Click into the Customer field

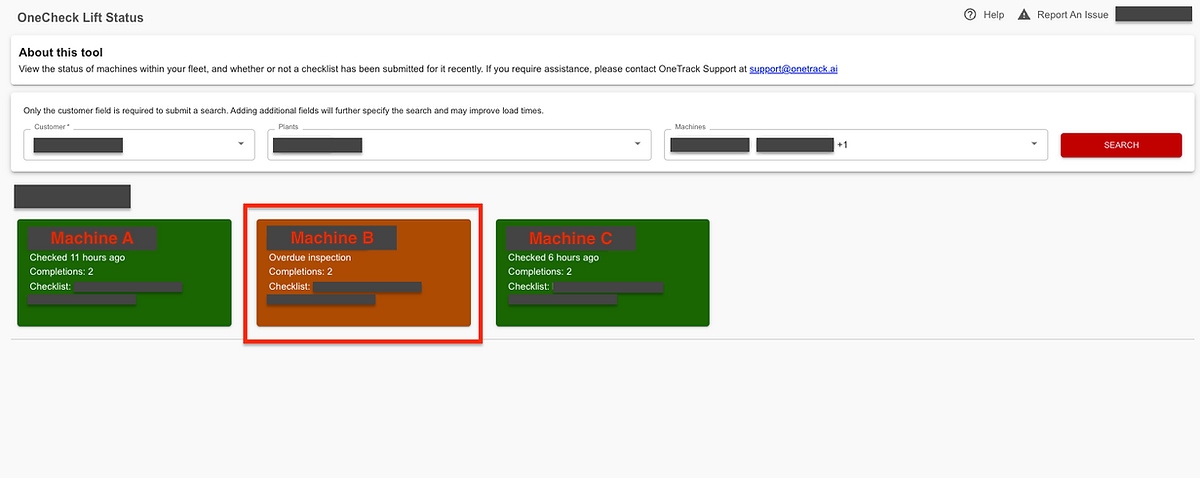point(139,145)
